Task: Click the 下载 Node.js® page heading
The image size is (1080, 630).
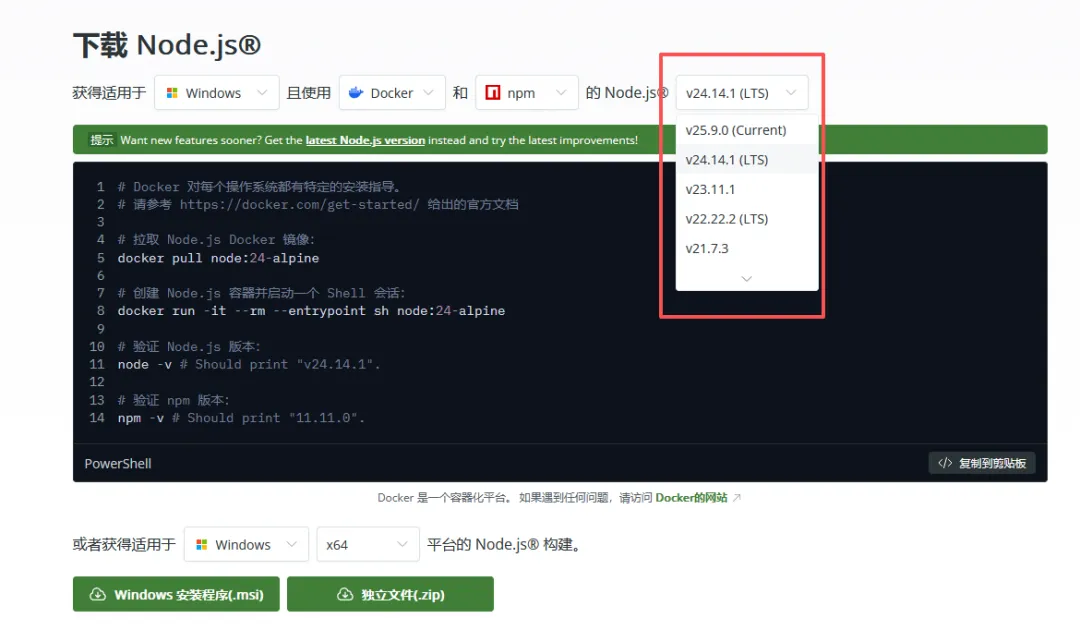Action: 167,45
